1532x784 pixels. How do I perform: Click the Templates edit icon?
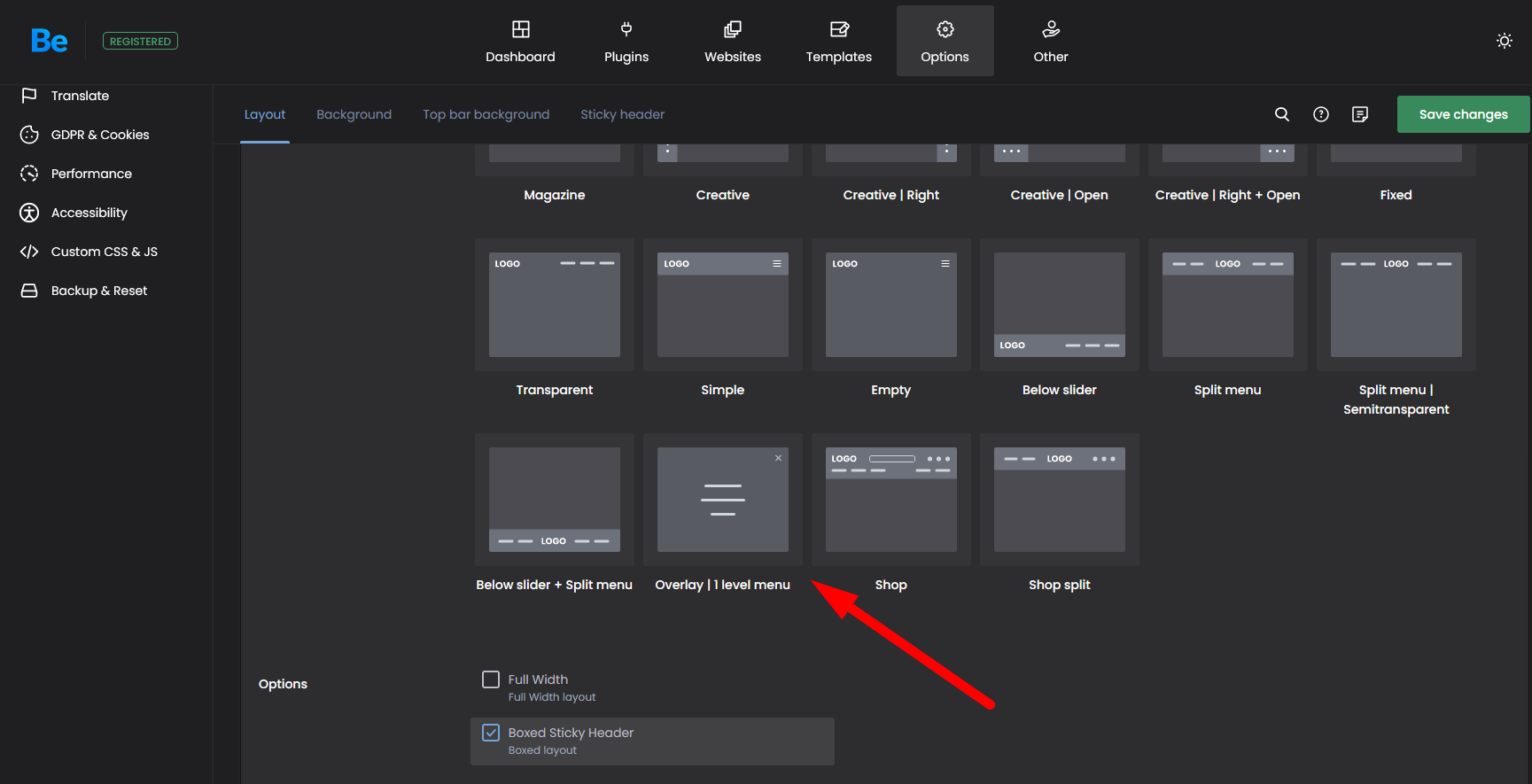[x=839, y=29]
